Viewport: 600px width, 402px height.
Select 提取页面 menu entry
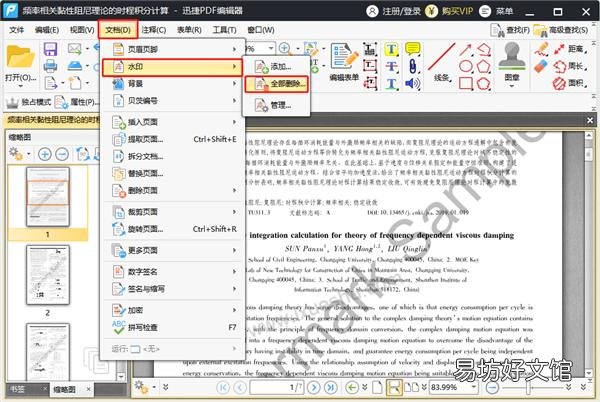pos(173,139)
